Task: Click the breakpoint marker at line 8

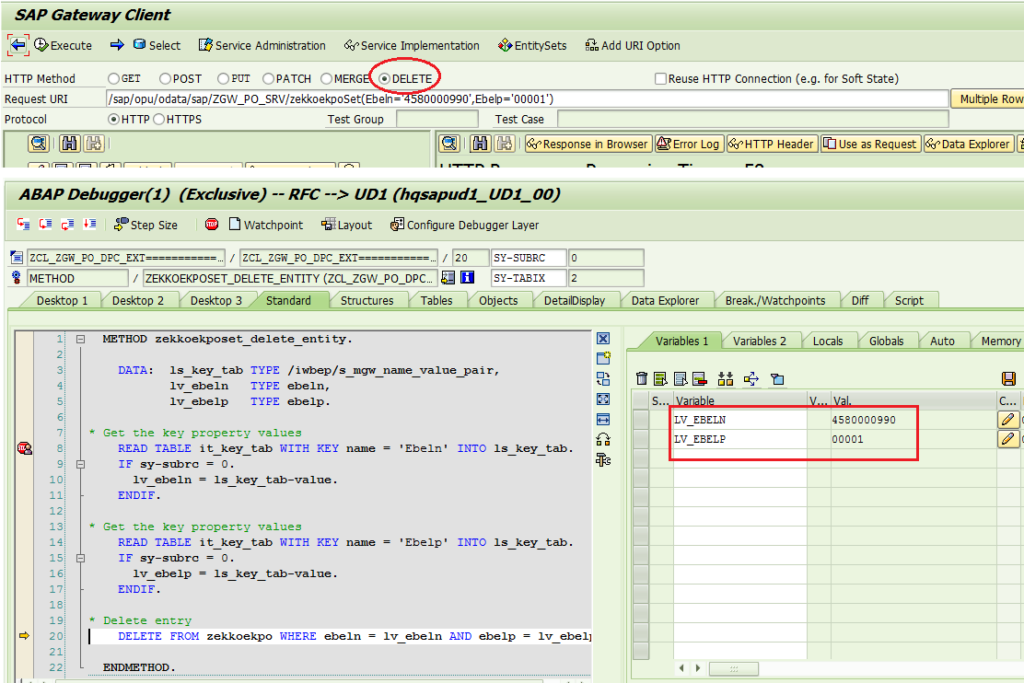Action: 24,448
